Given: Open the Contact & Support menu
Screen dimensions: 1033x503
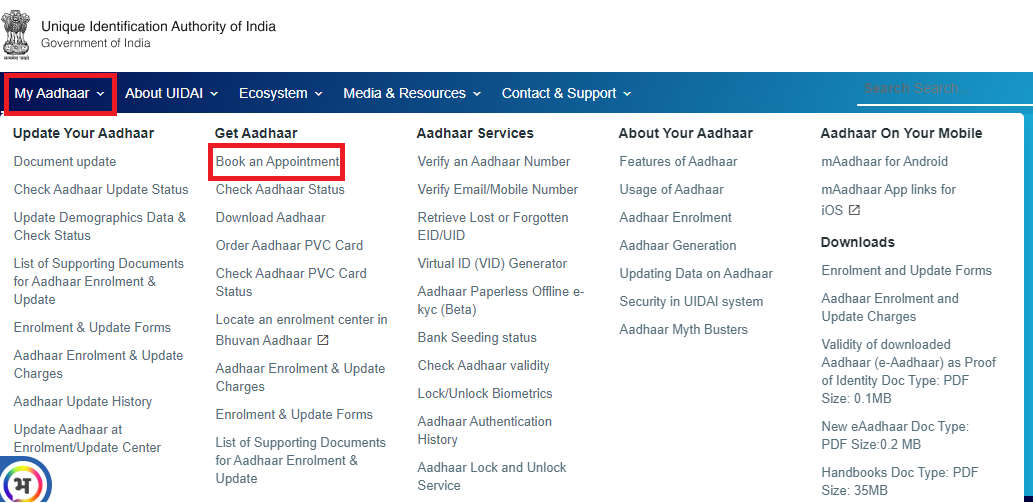Looking at the screenshot, I should (x=566, y=94).
